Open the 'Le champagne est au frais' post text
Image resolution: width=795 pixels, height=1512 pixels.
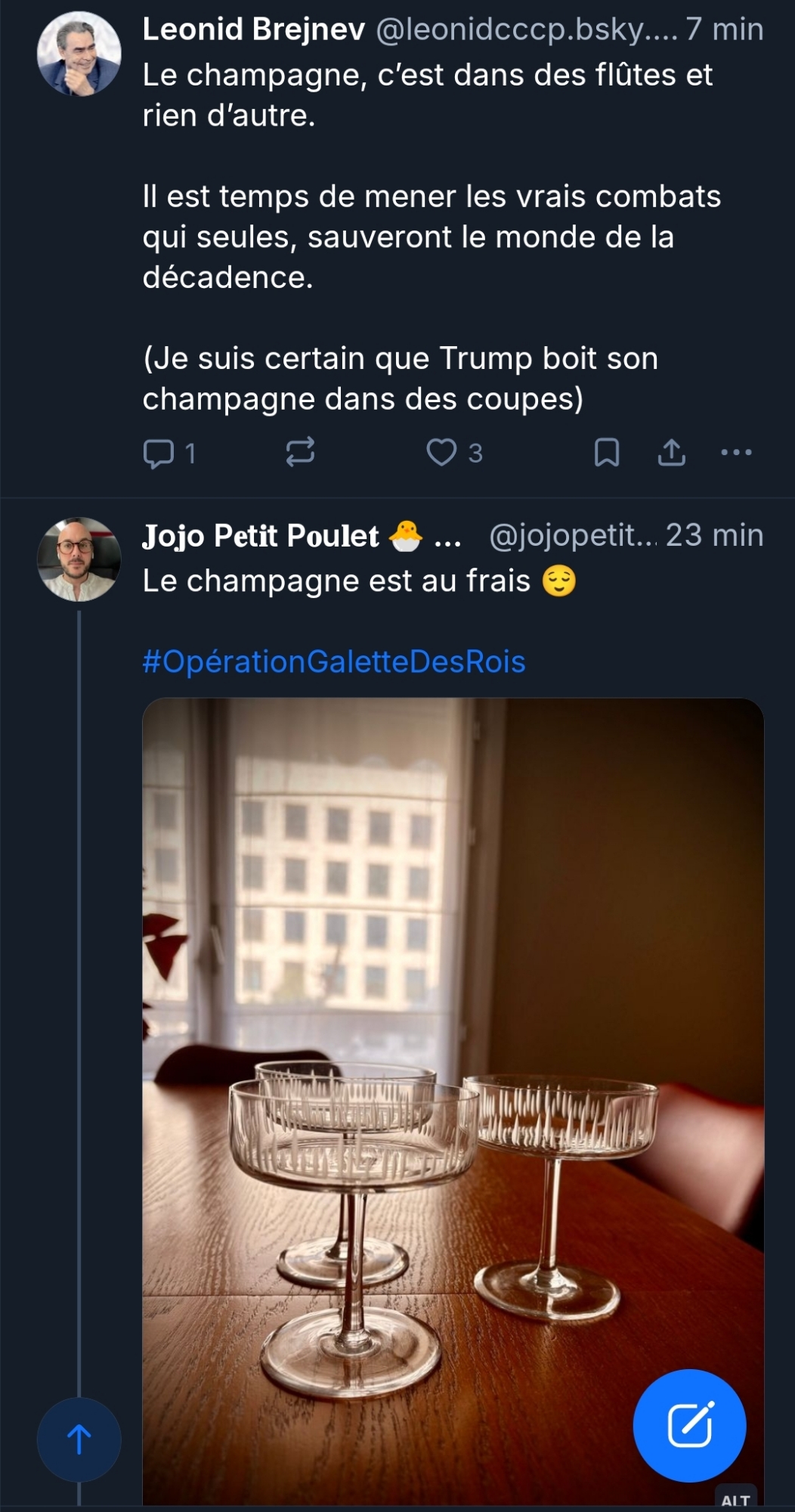click(x=336, y=581)
